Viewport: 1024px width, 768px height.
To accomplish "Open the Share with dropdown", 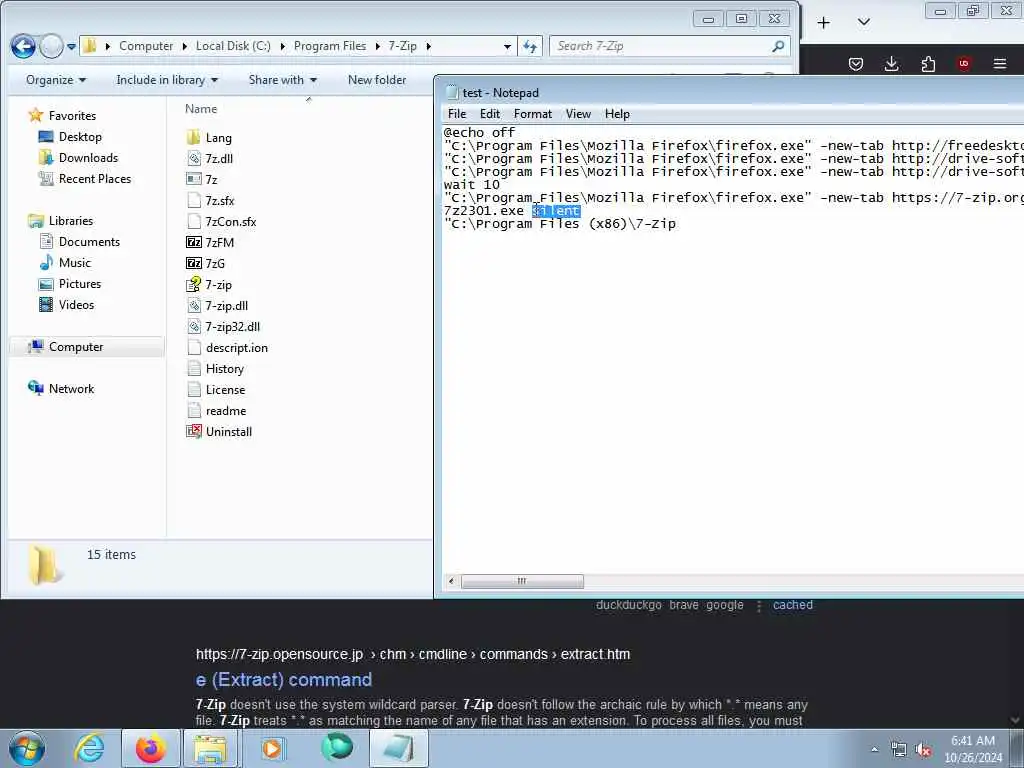I will pos(282,80).
